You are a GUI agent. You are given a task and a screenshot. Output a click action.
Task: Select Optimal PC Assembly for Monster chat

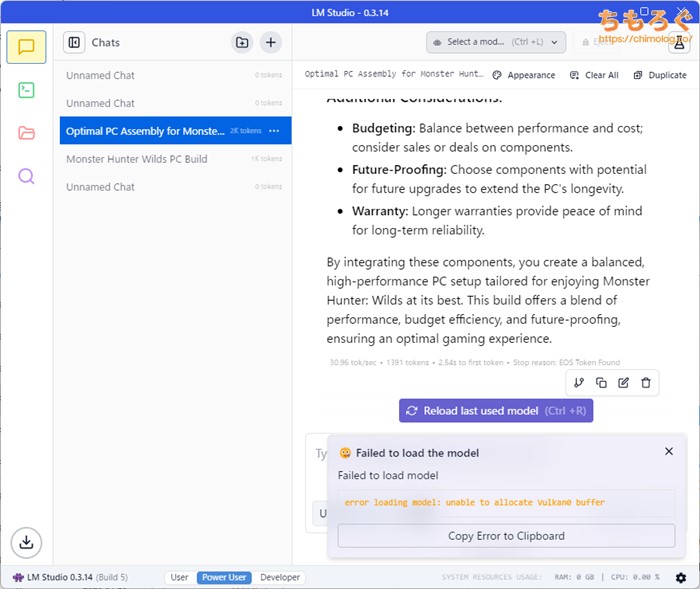tap(175, 131)
